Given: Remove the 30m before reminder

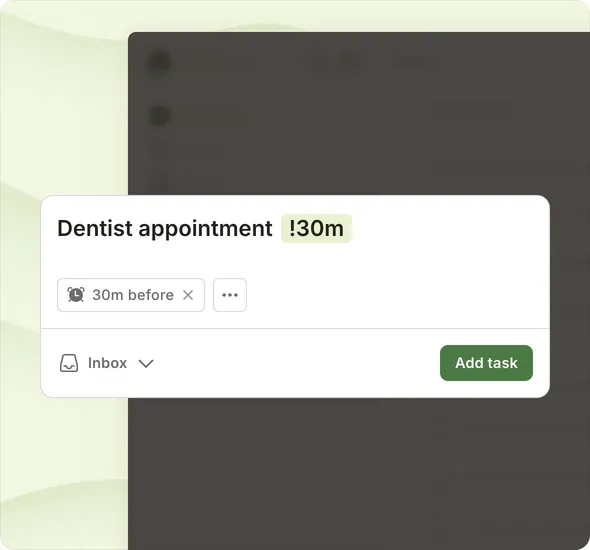Looking at the screenshot, I should [x=188, y=295].
